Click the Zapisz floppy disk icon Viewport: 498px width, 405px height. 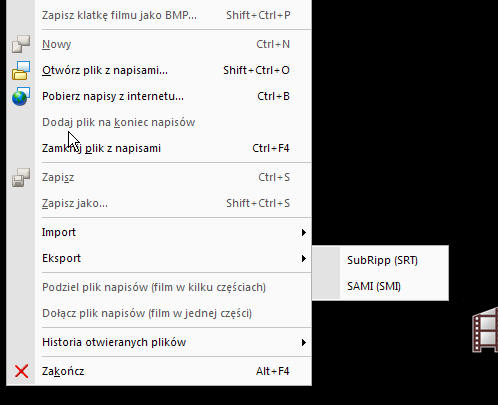(21, 177)
